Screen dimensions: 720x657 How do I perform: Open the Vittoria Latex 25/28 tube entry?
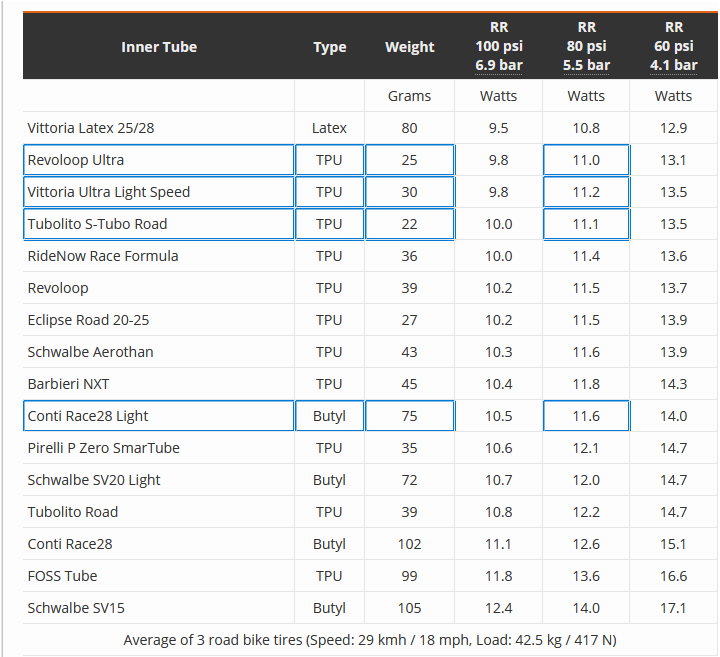pyautogui.click(x=91, y=128)
